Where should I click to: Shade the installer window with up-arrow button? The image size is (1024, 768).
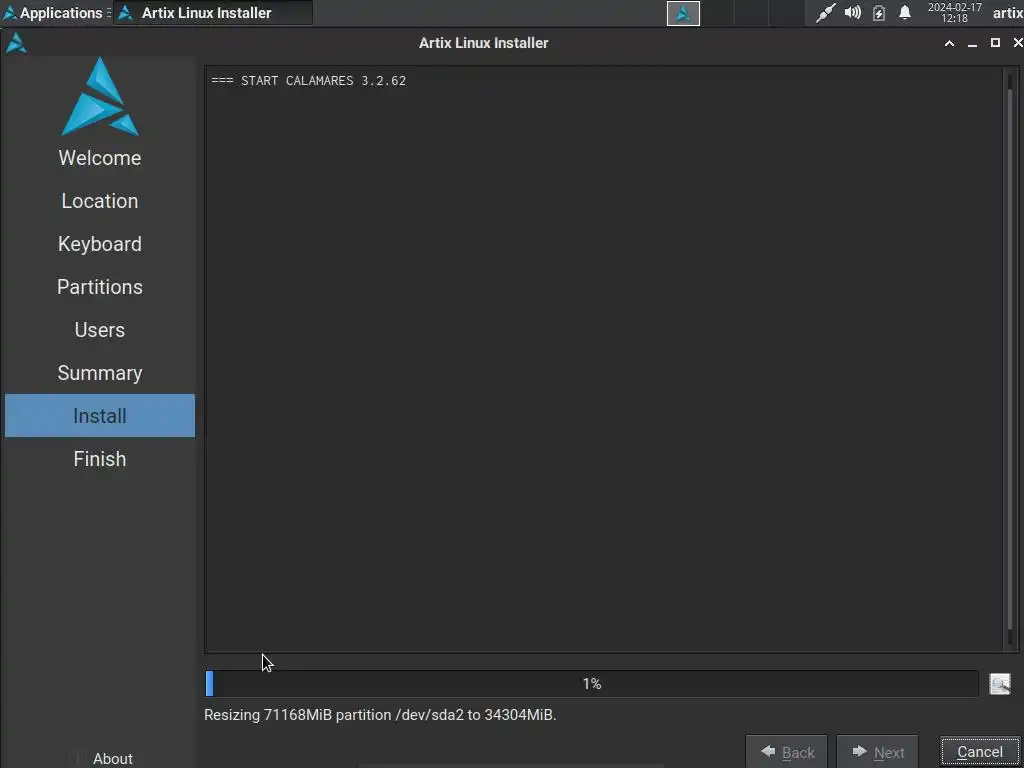[x=950, y=43]
